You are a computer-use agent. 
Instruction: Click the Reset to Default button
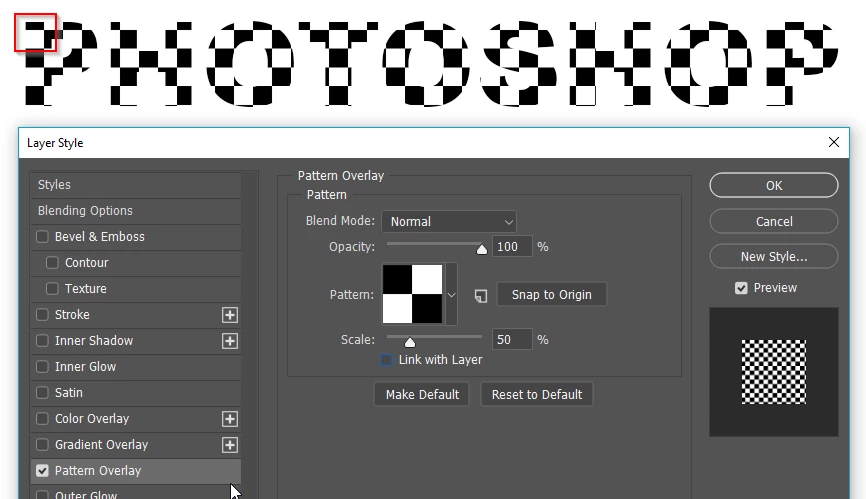tap(537, 395)
